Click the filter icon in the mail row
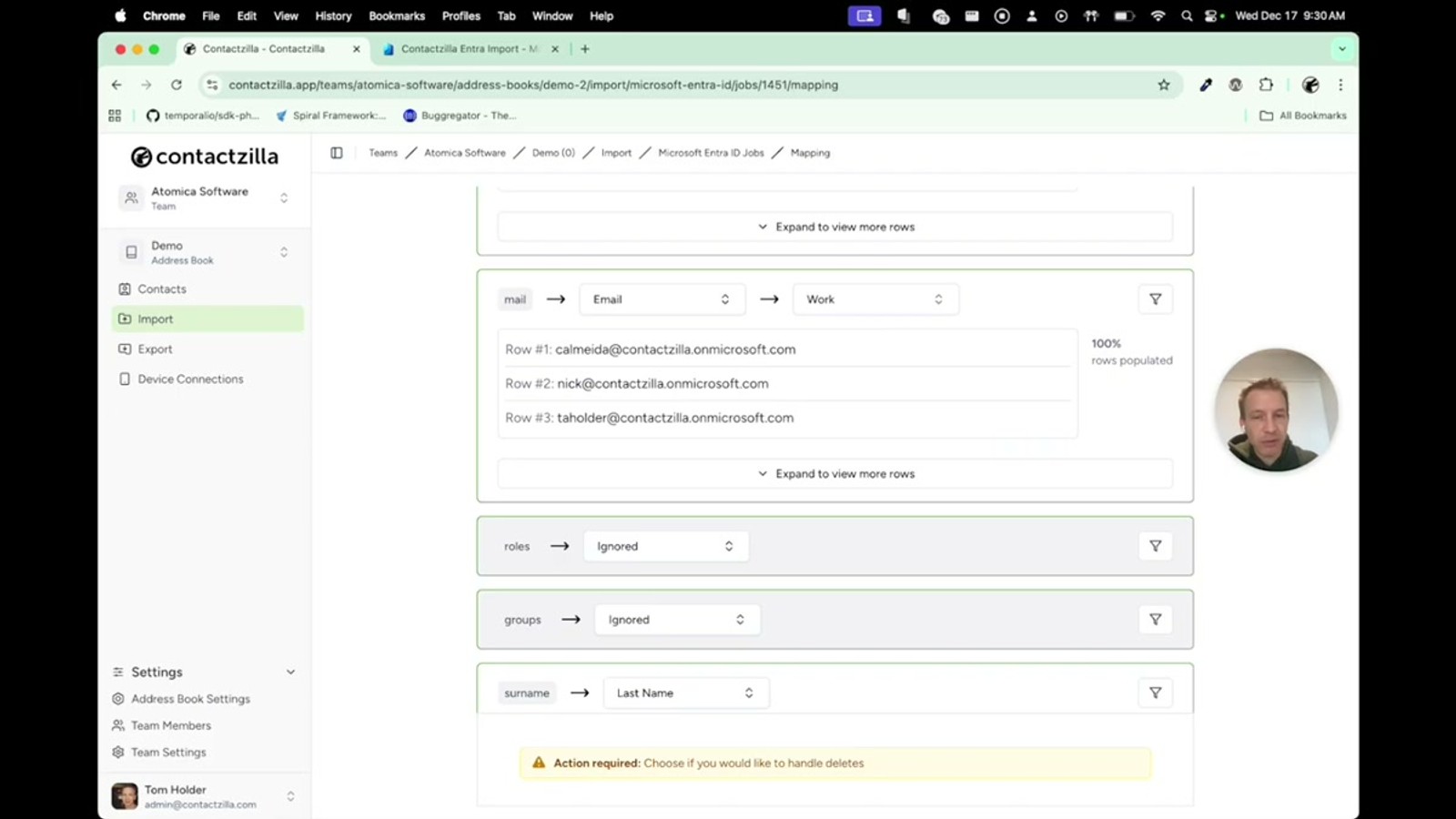1456x819 pixels. [1155, 299]
